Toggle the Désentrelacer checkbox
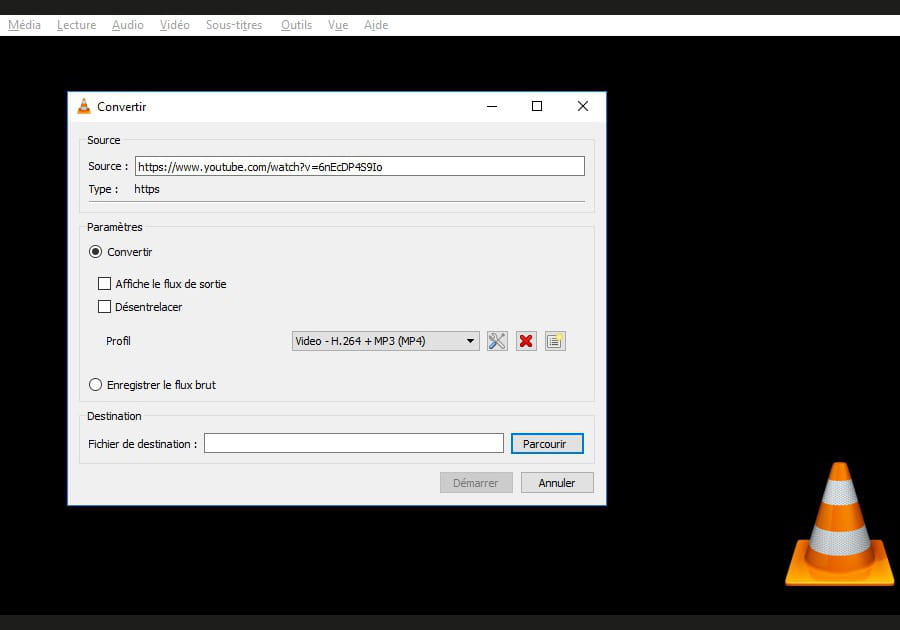 [105, 307]
